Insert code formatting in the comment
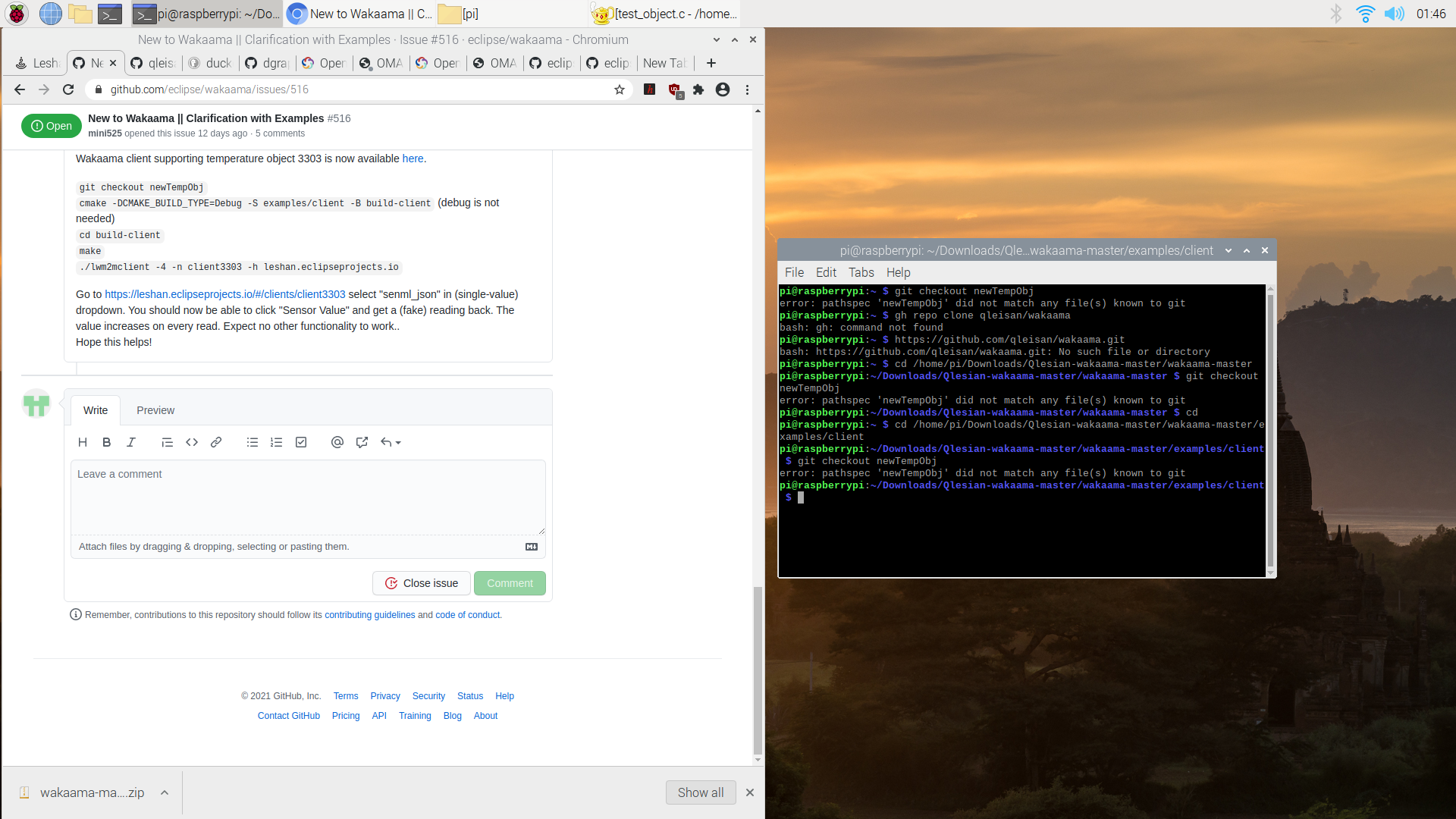 [x=191, y=442]
